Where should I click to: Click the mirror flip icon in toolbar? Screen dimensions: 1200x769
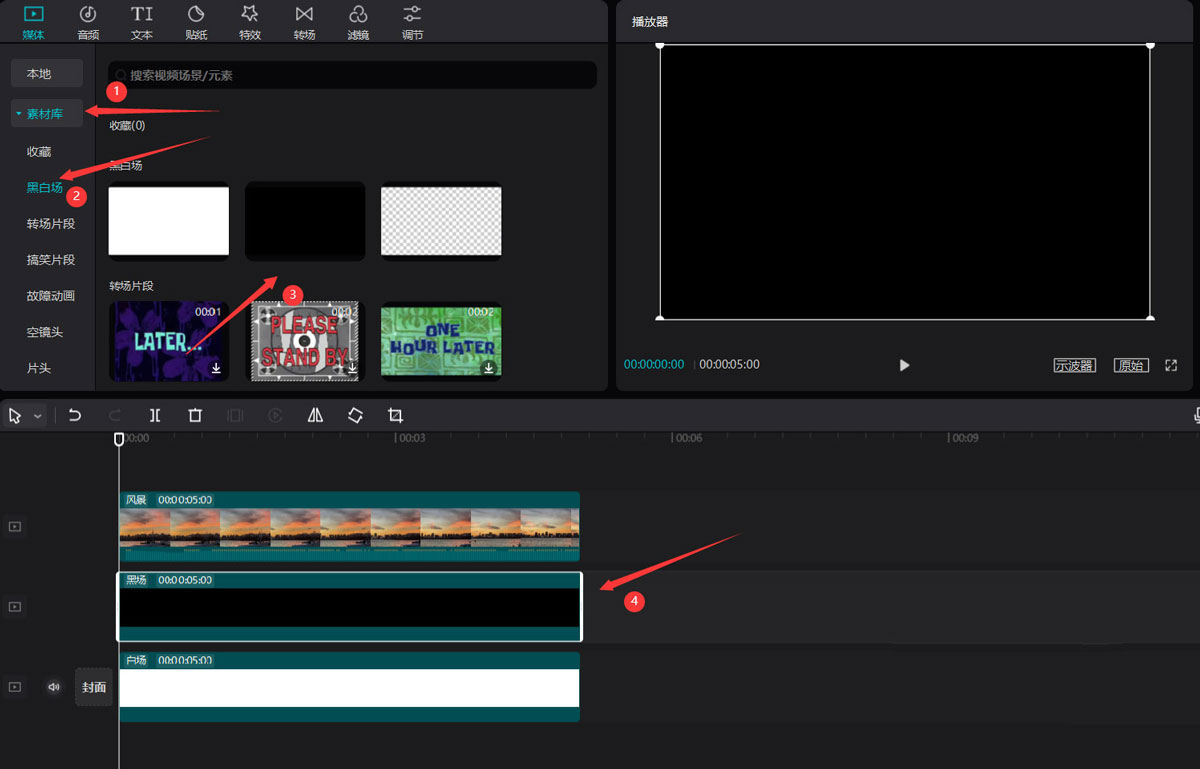[x=315, y=415]
